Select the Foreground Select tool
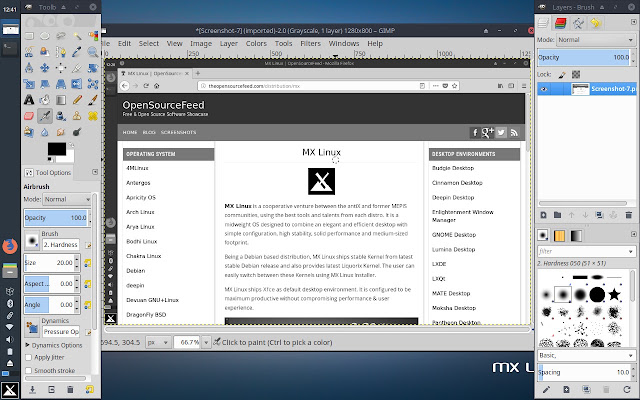 (45, 52)
